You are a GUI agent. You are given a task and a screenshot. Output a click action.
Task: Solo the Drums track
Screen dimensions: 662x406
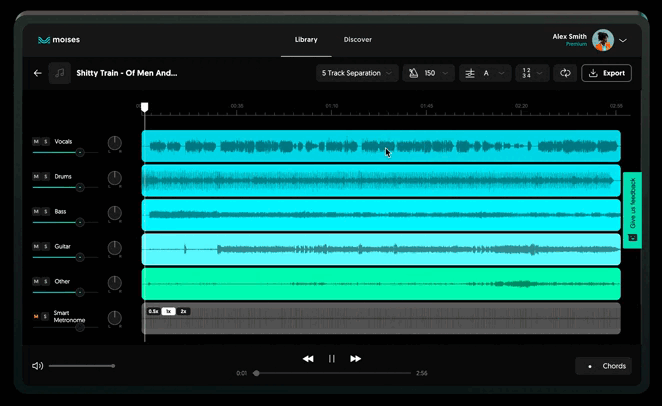(x=46, y=176)
